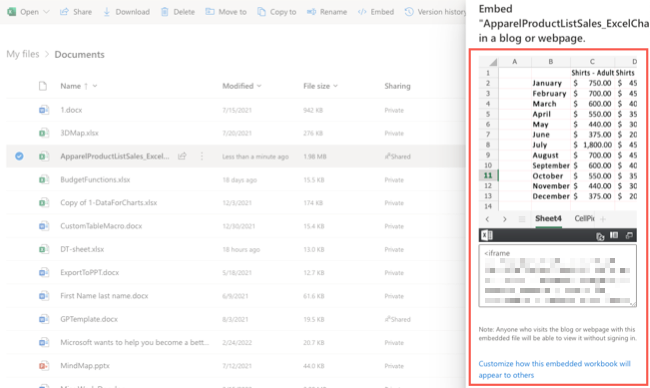
Task: Open DT-sheet.xlsx
Action: [82, 249]
